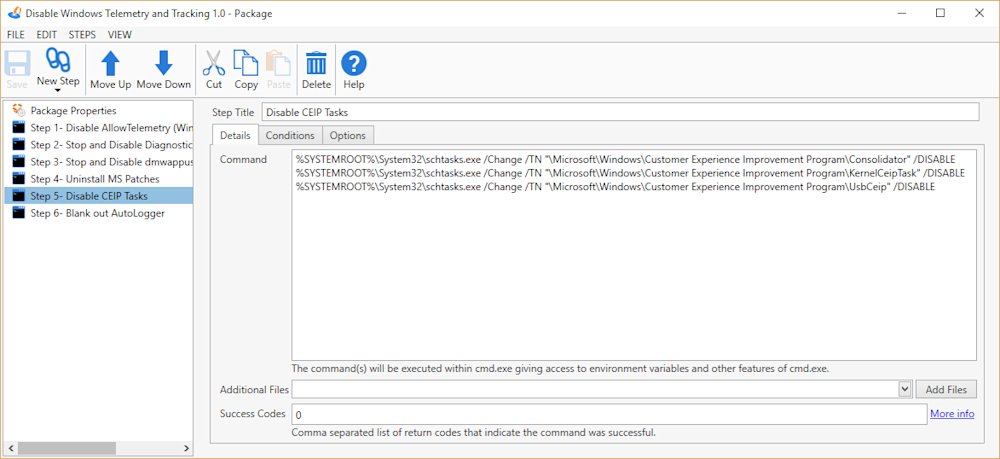Switch to the Details tab
This screenshot has height=459, width=1000.
[x=235, y=135]
